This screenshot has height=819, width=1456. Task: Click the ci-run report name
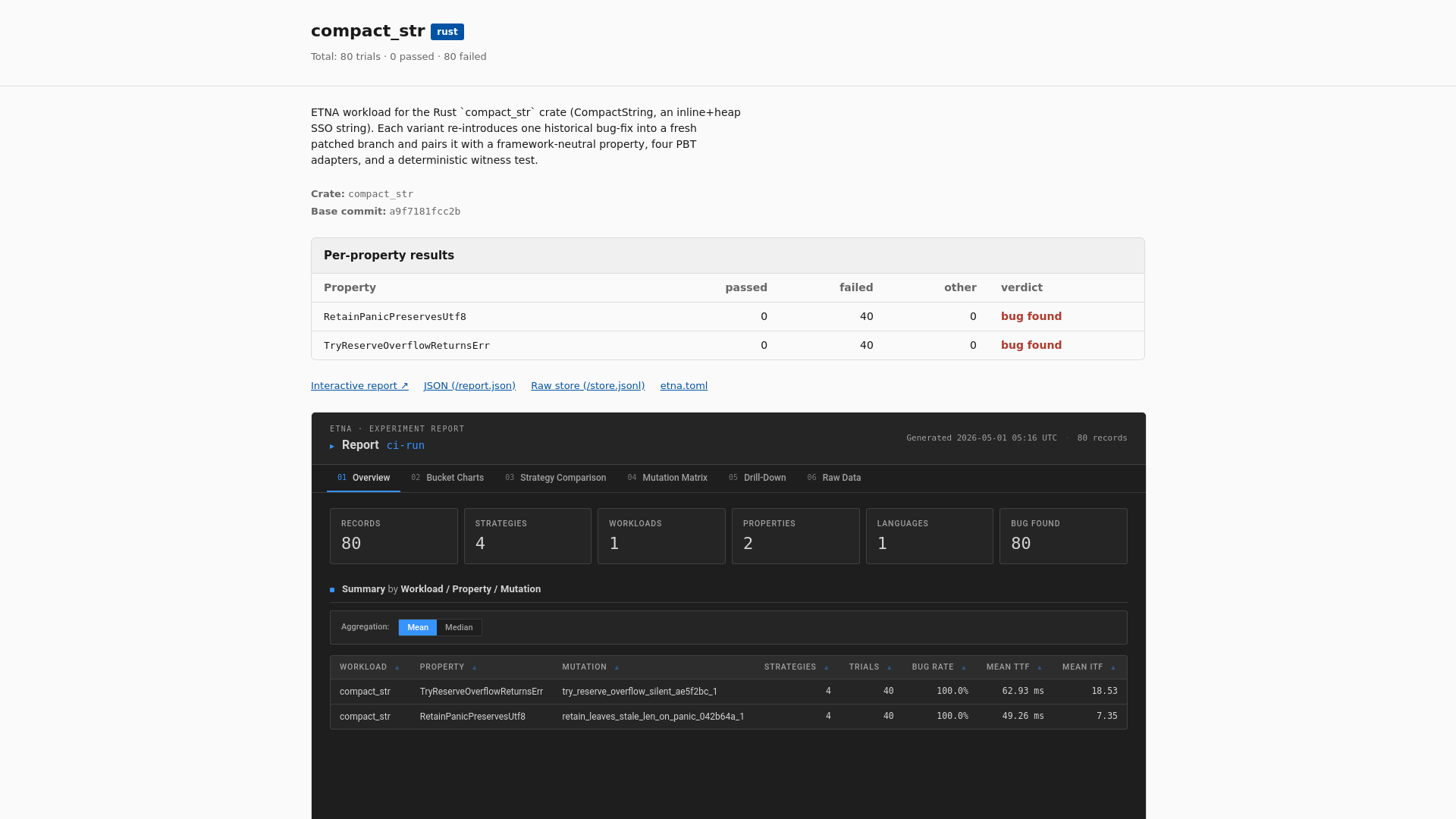pos(406,446)
